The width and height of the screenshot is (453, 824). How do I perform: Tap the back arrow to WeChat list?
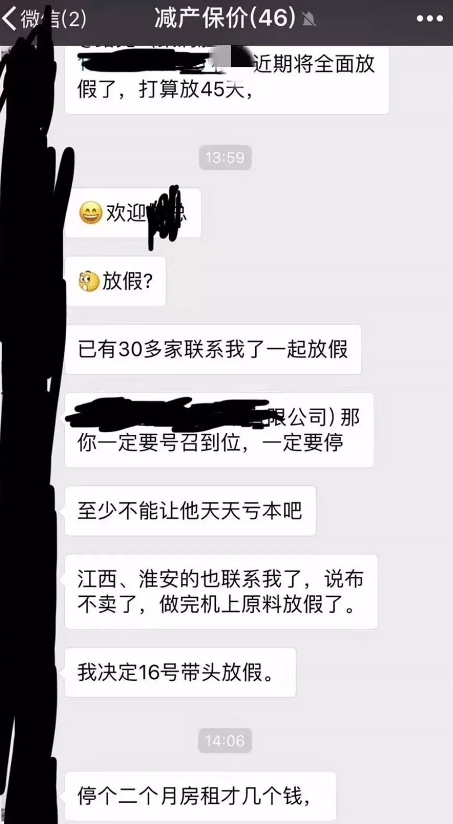click(9, 19)
